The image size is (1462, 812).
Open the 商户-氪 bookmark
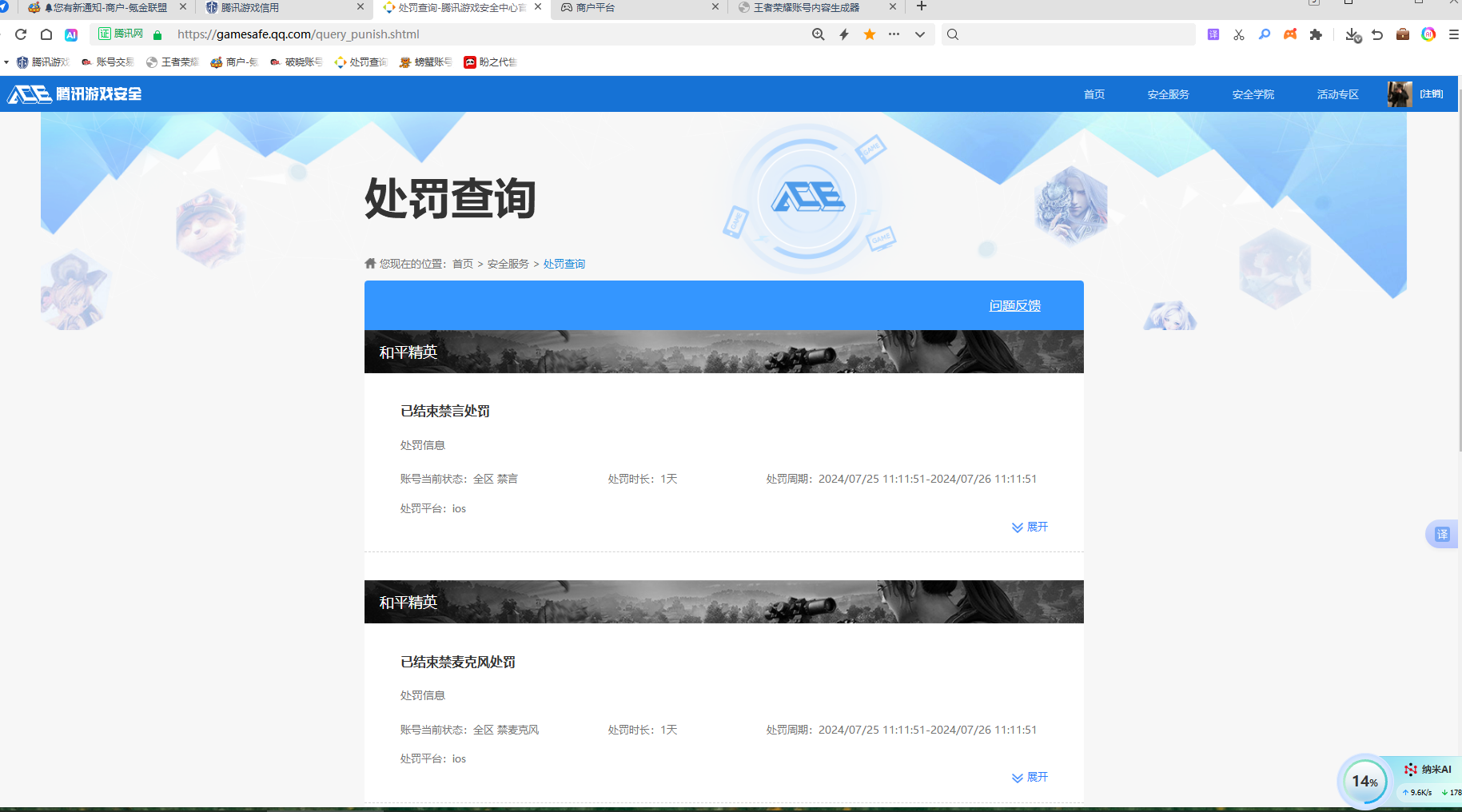[x=234, y=62]
